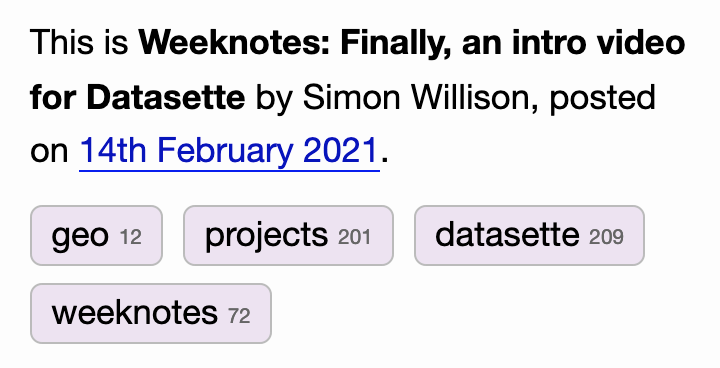This screenshot has height=368, width=720.
Task: Click the opening words This is
Action: pos(79,42)
